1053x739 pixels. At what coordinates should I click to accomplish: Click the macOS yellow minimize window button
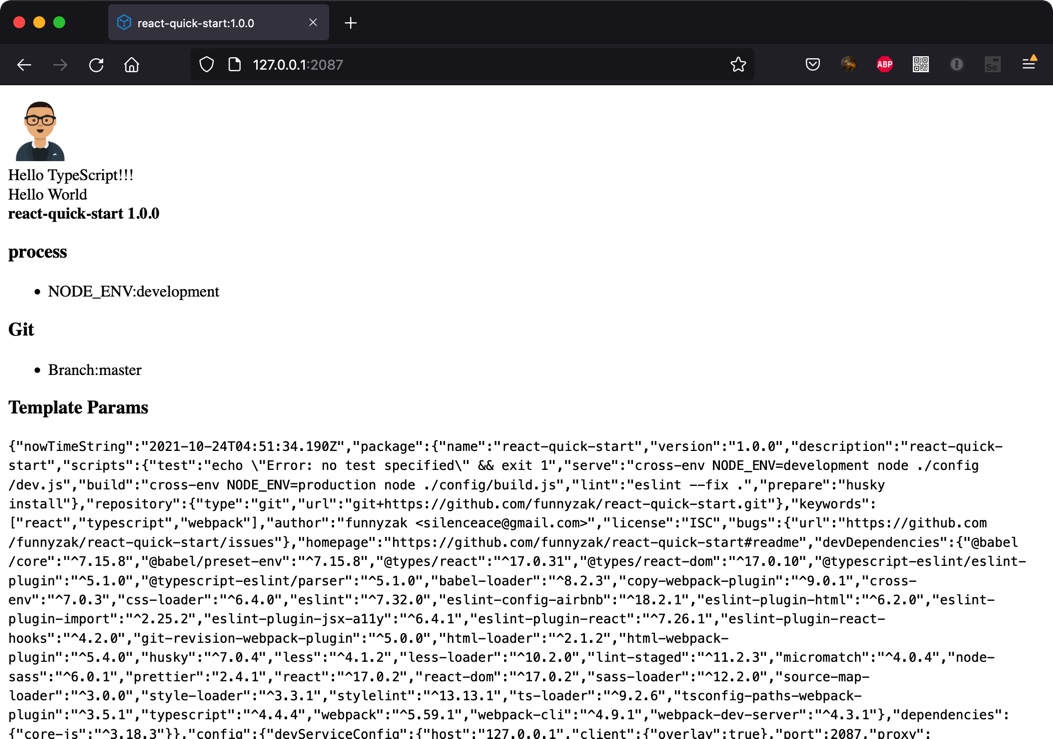click(x=39, y=22)
